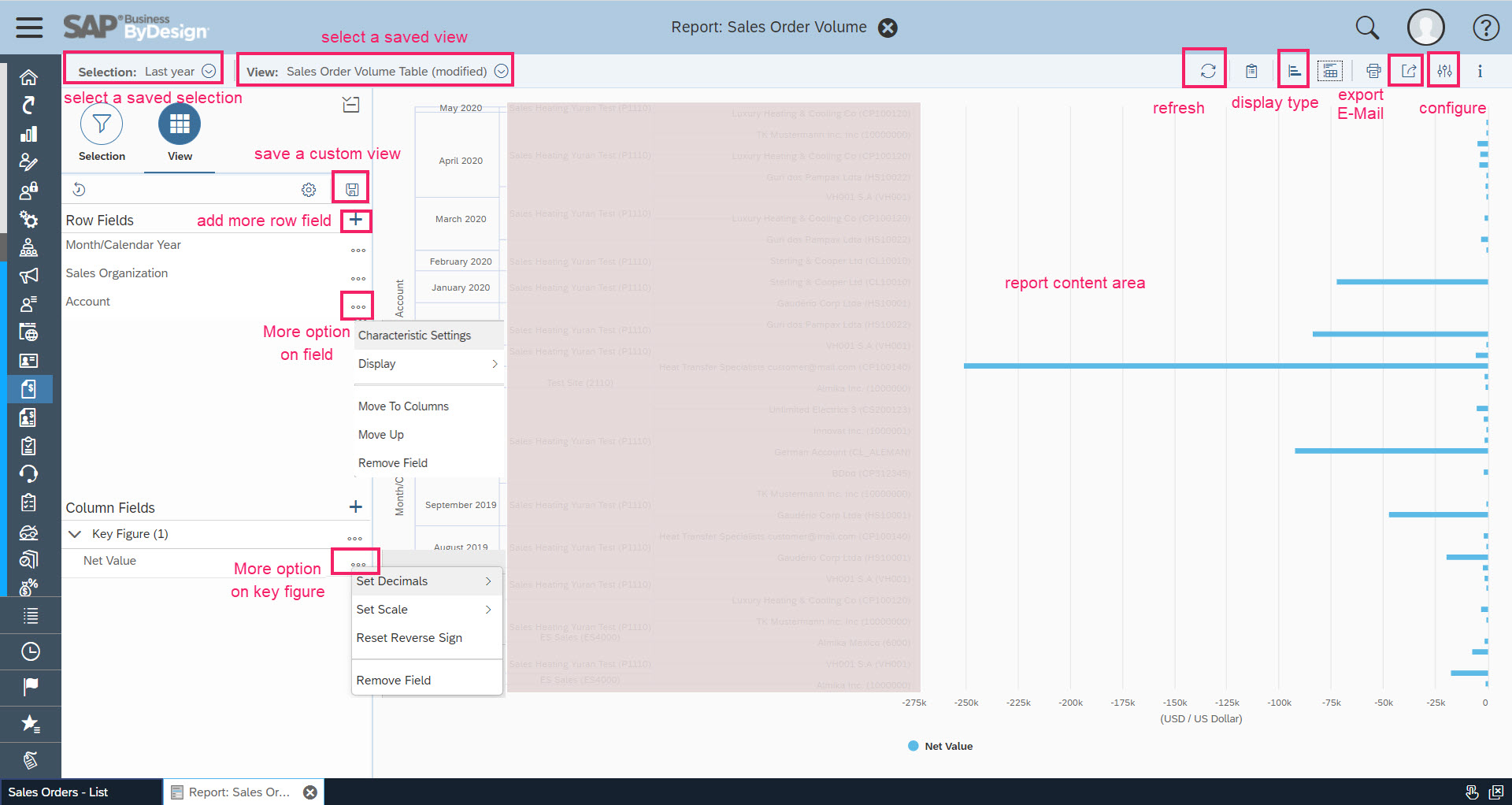The image size is (1512, 805).
Task: Open more options for Key Figure (1)
Action: coord(355,539)
